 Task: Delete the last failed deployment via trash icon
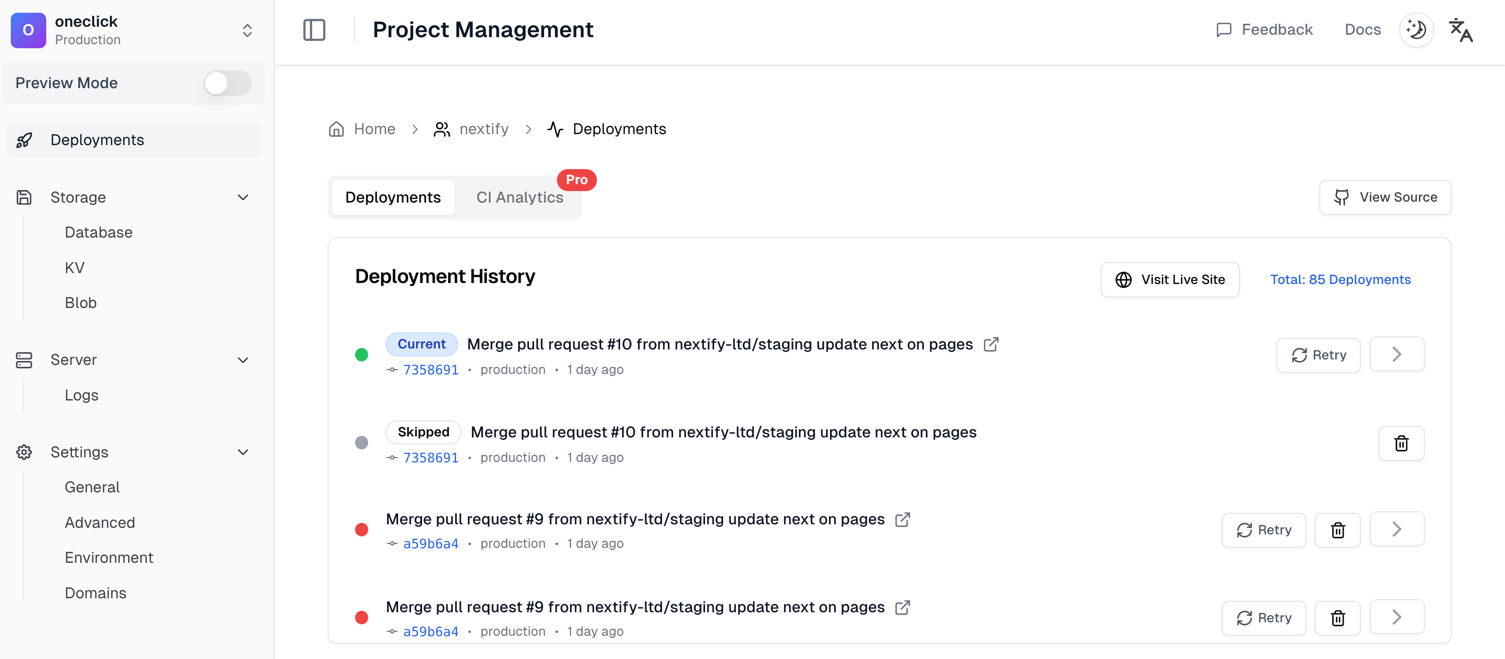pyautogui.click(x=1337, y=617)
